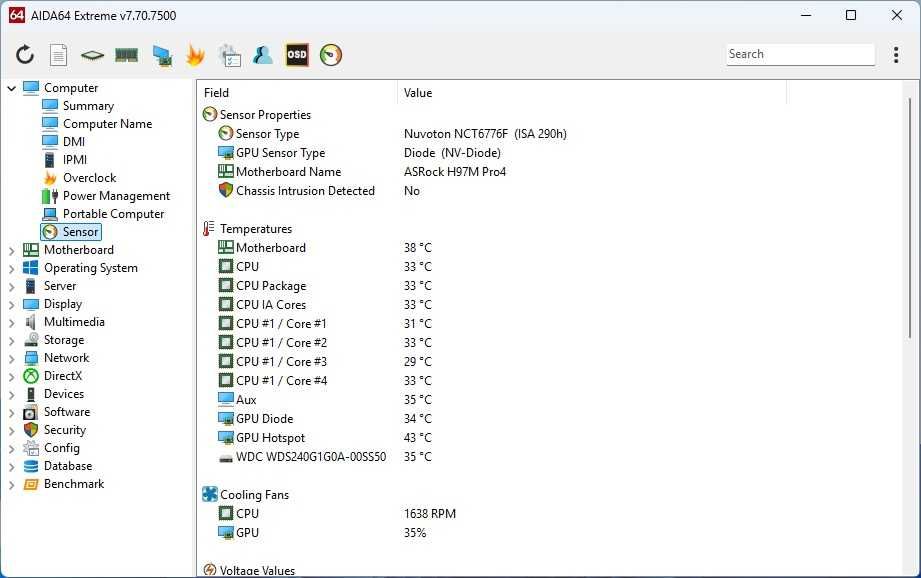Select Computer Name in the tree
This screenshot has height=578, width=921.
107,124
